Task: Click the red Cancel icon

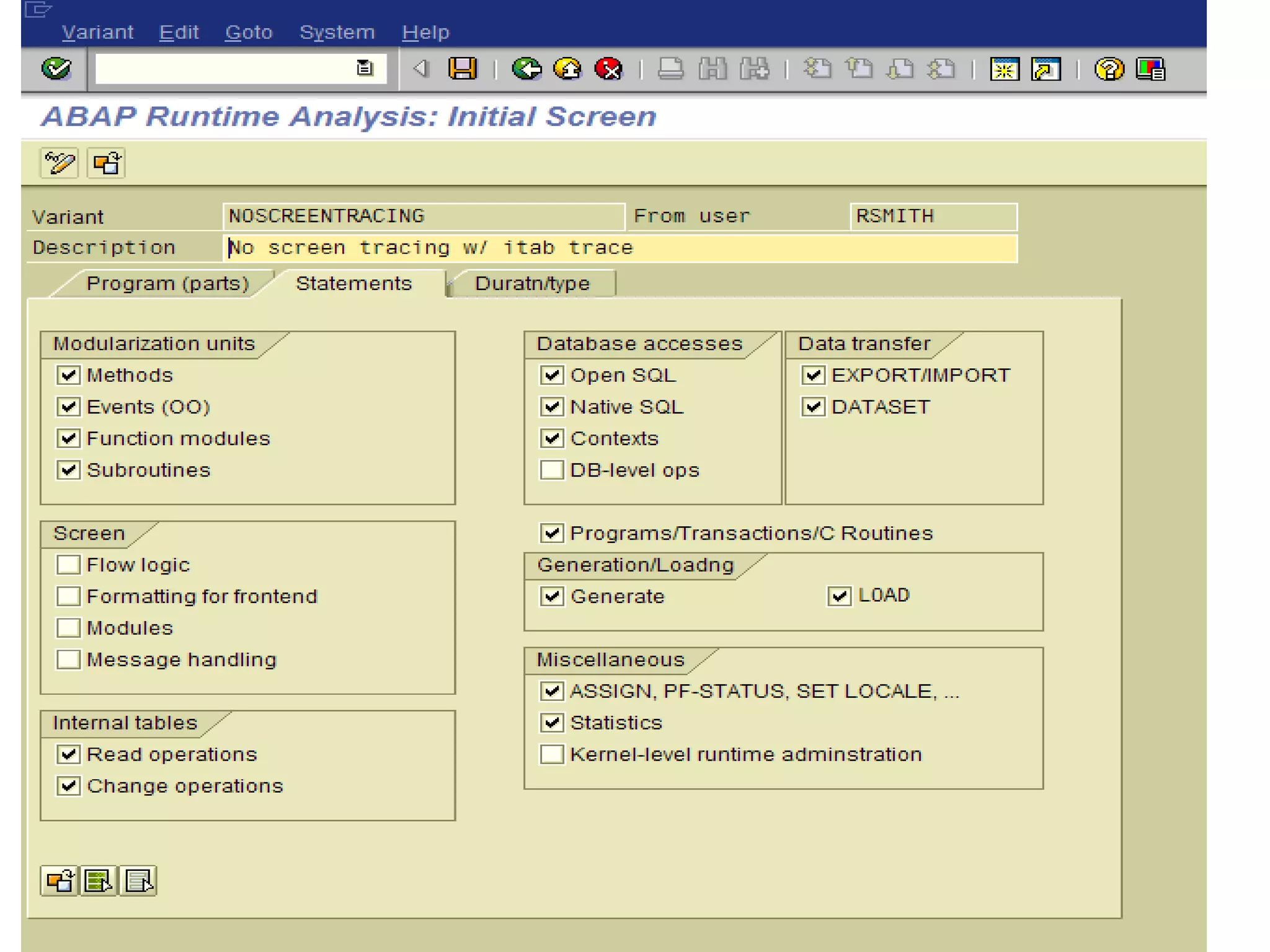Action: 608,68
